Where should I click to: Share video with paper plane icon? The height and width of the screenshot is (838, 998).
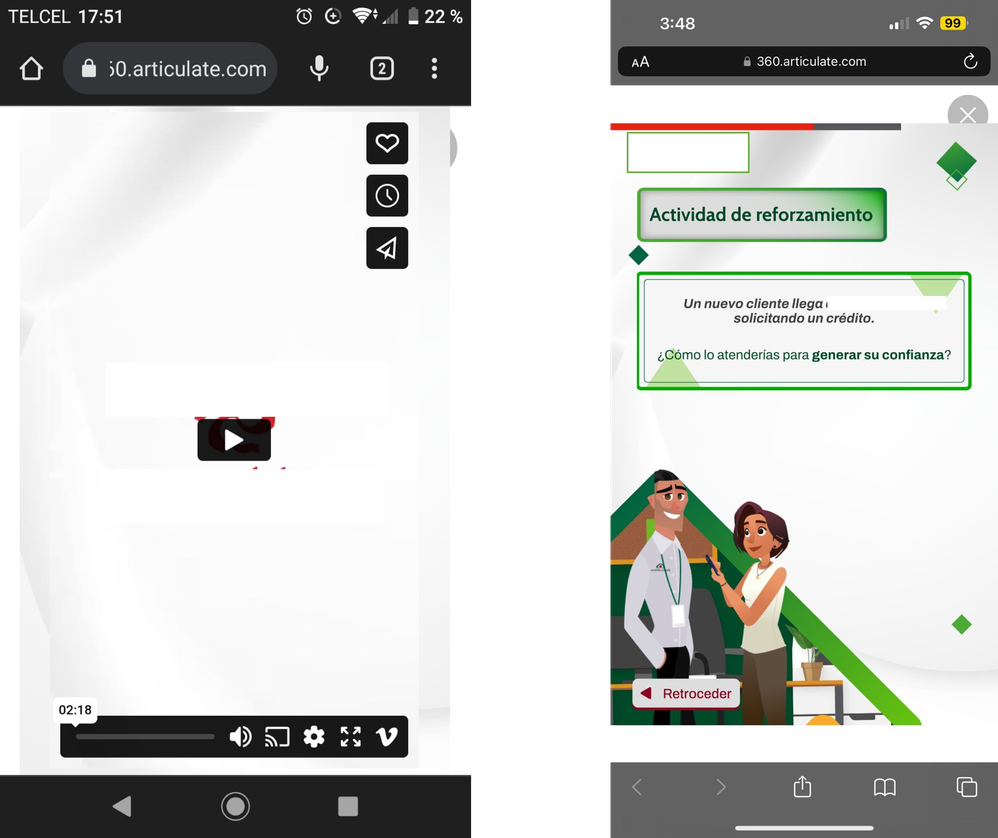387,248
